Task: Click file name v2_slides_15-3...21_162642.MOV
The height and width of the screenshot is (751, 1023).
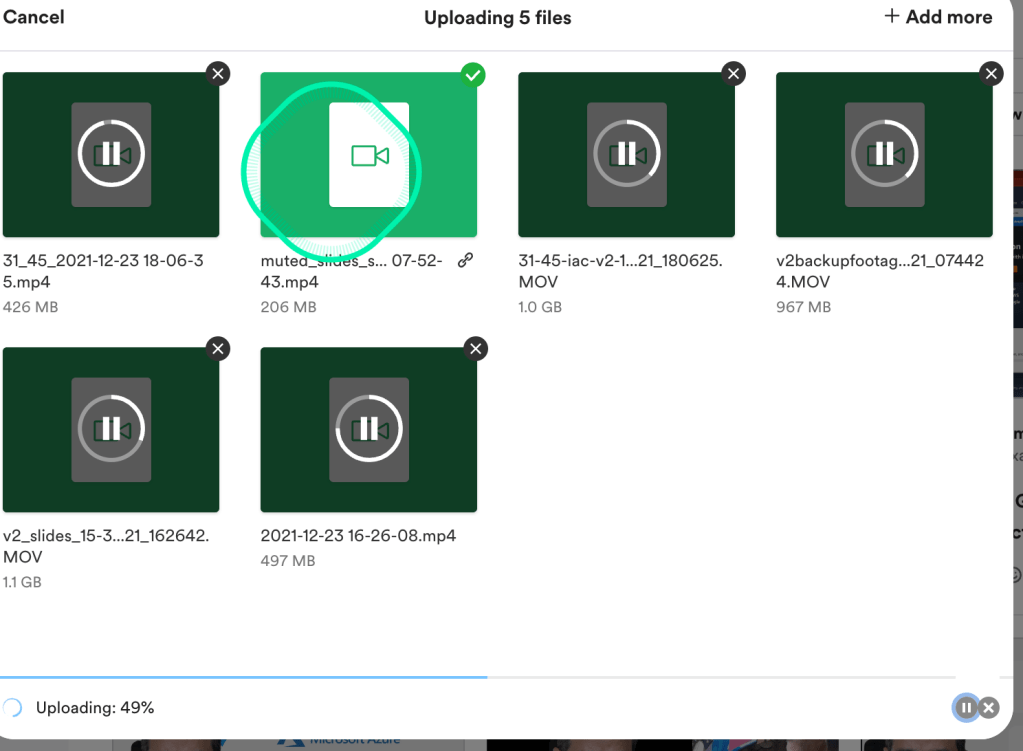Action: [x=106, y=546]
